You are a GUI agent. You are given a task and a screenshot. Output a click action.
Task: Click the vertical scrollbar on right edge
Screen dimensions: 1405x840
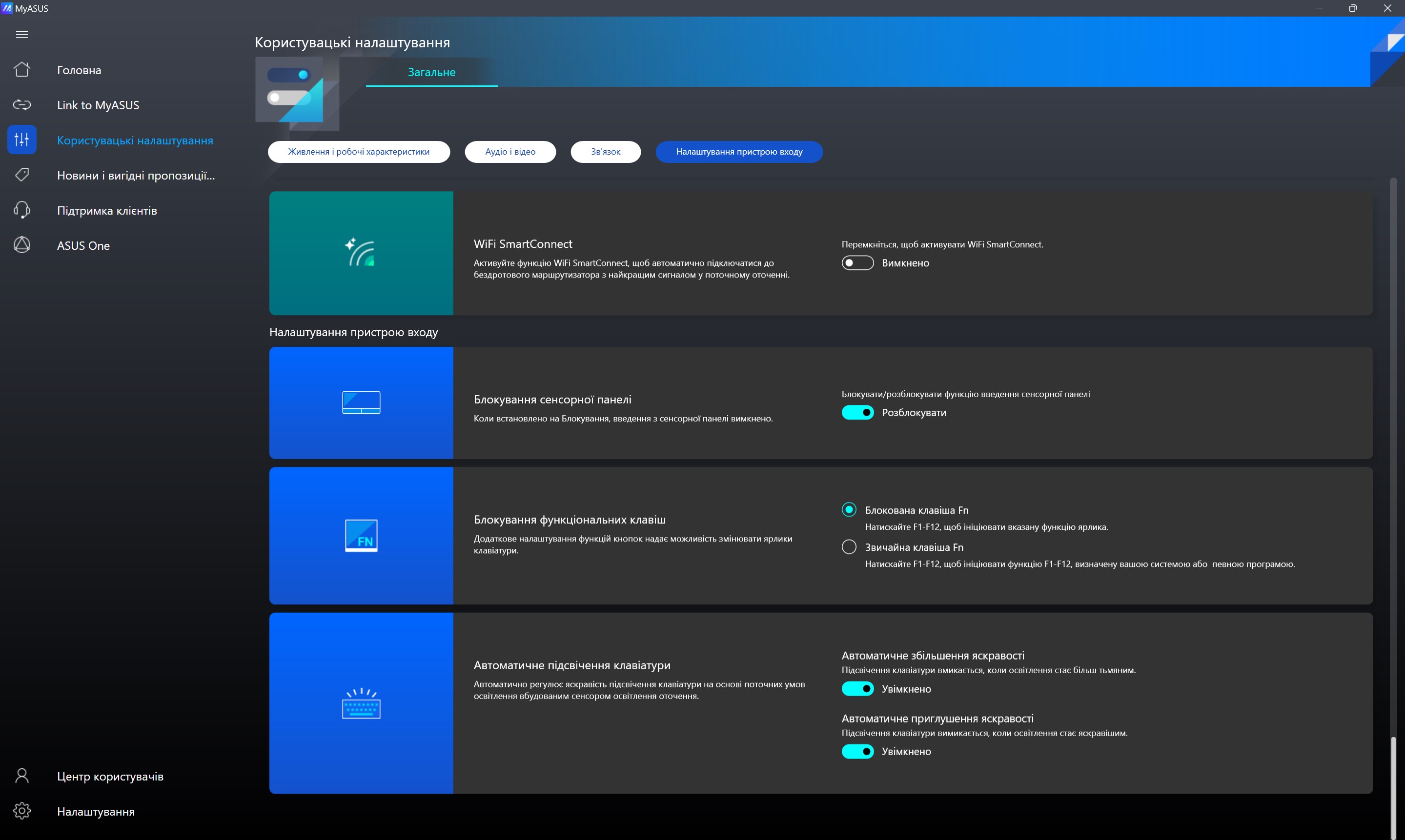tap(1393, 787)
